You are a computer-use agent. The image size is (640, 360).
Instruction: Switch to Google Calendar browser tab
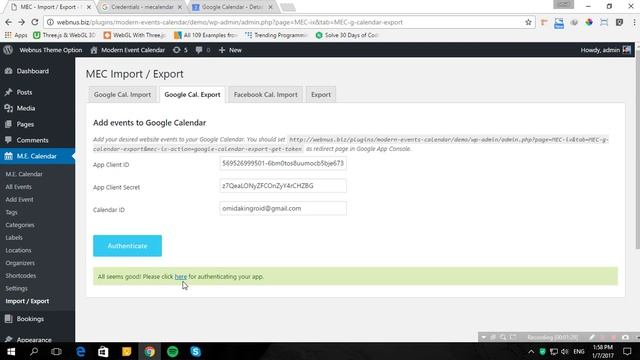point(232,7)
